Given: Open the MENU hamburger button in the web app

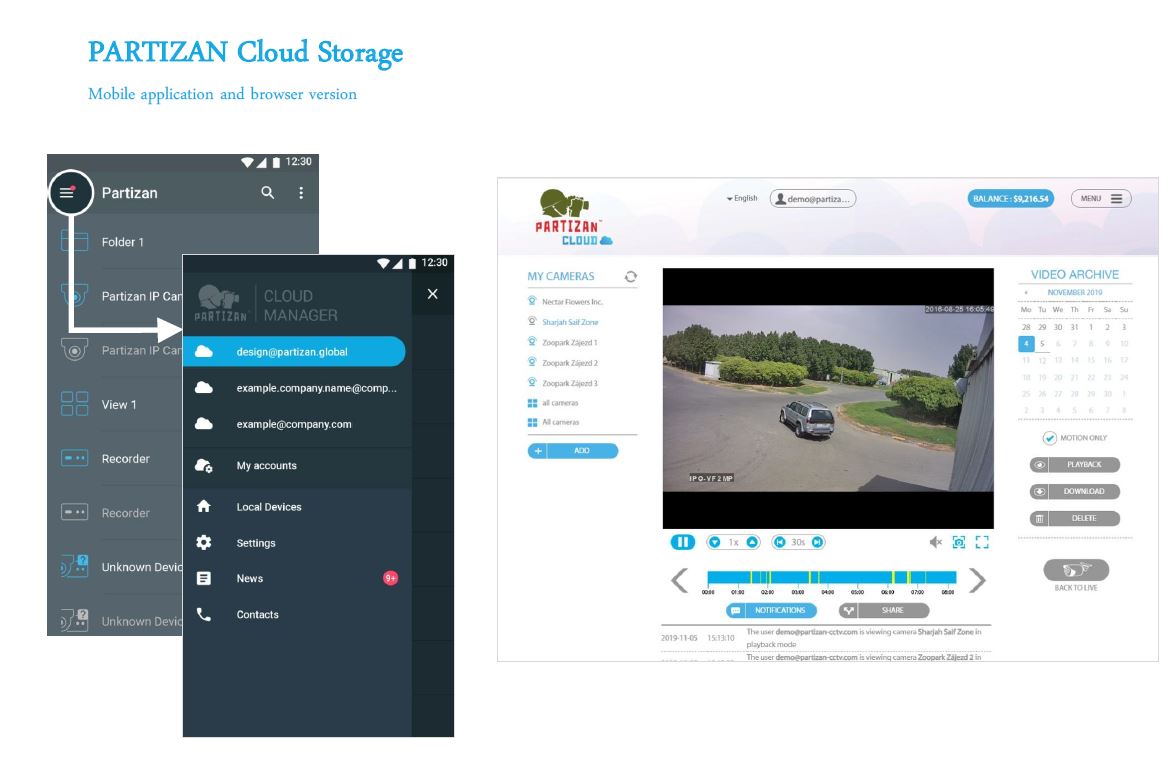Looking at the screenshot, I should coord(1101,199).
